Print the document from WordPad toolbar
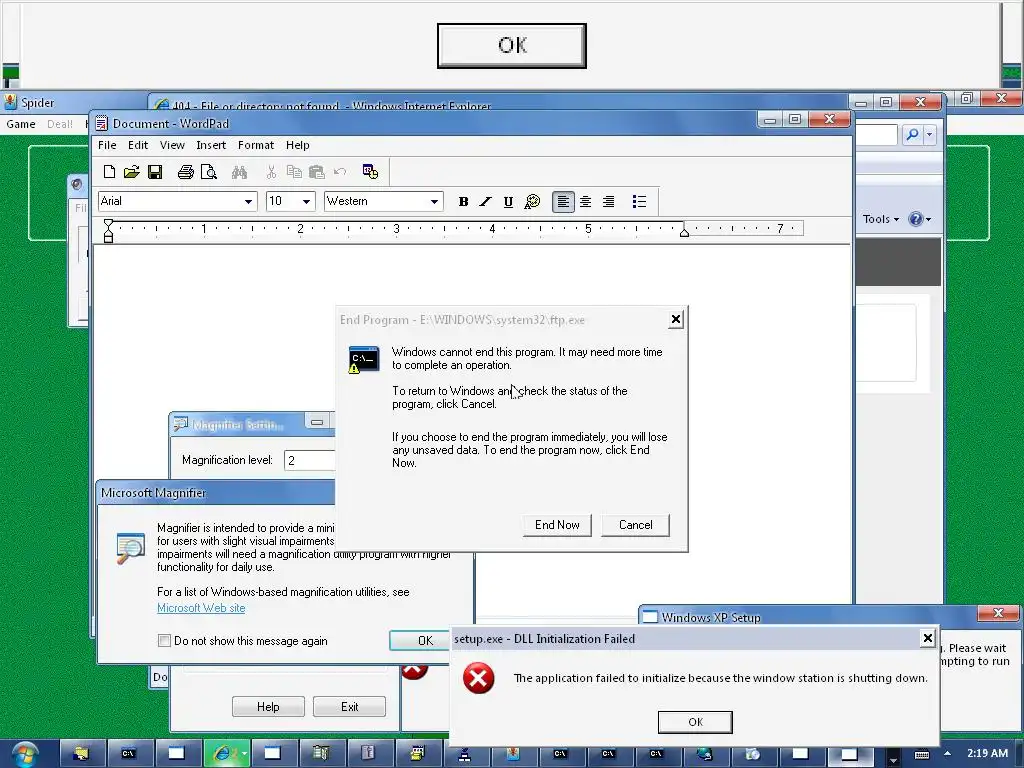Viewport: 1024px width, 768px height. click(x=185, y=172)
